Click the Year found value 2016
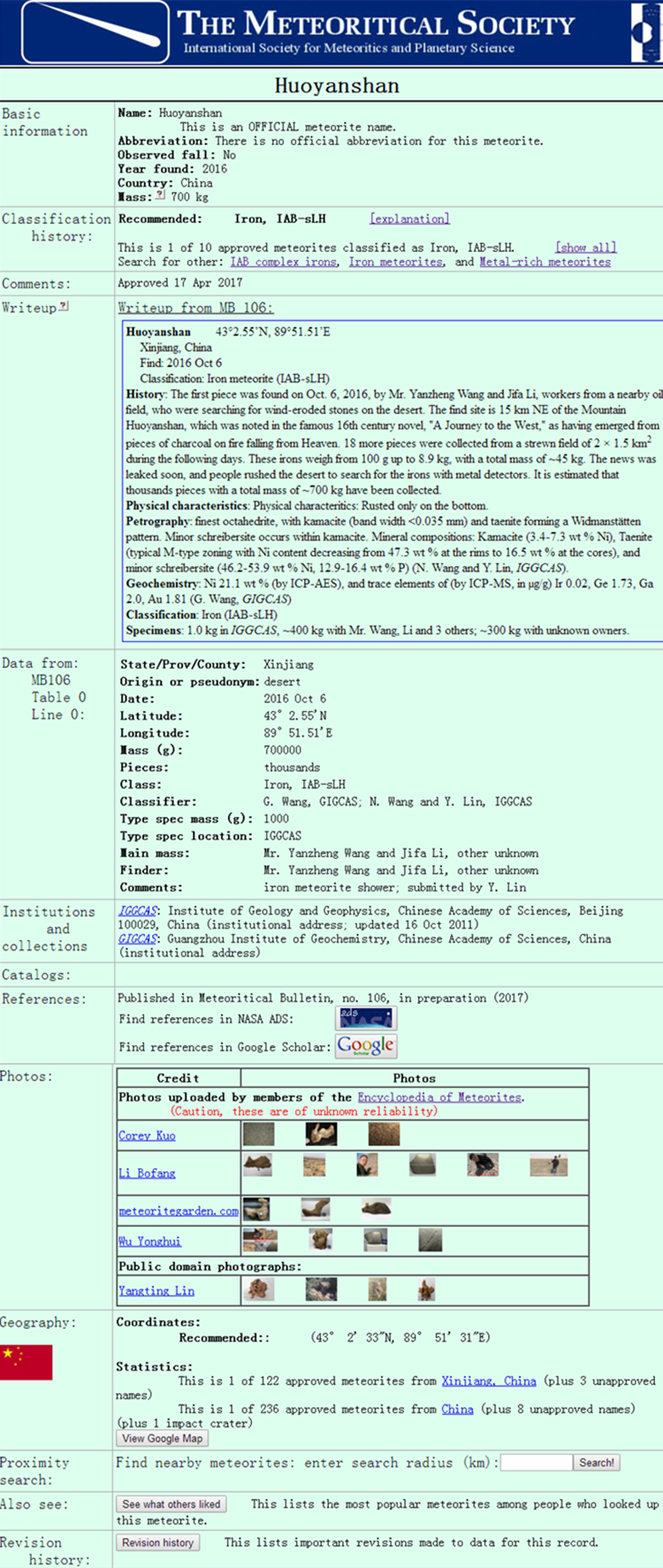 click(214, 169)
